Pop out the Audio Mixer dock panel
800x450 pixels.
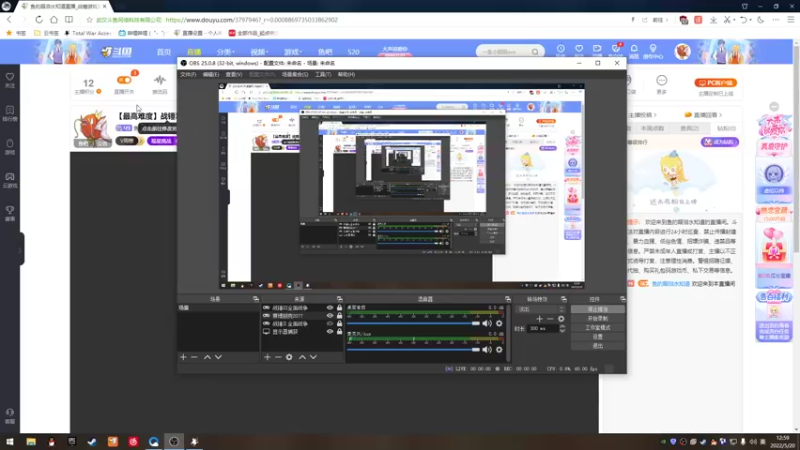[508, 299]
